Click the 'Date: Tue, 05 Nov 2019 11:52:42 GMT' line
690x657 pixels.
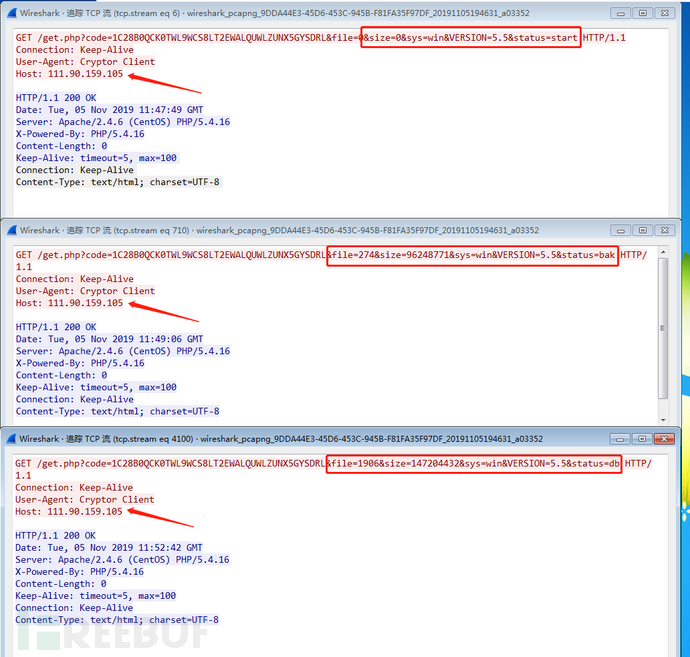point(109,547)
